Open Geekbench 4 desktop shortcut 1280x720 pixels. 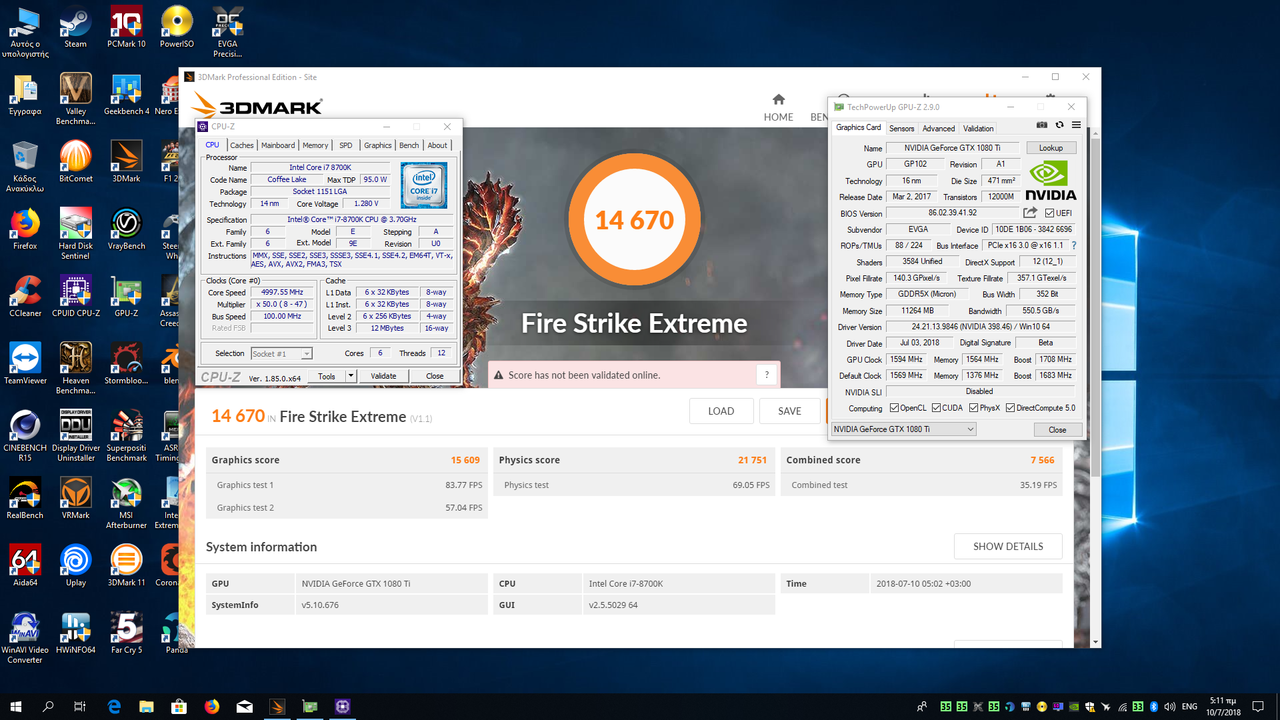(126, 95)
